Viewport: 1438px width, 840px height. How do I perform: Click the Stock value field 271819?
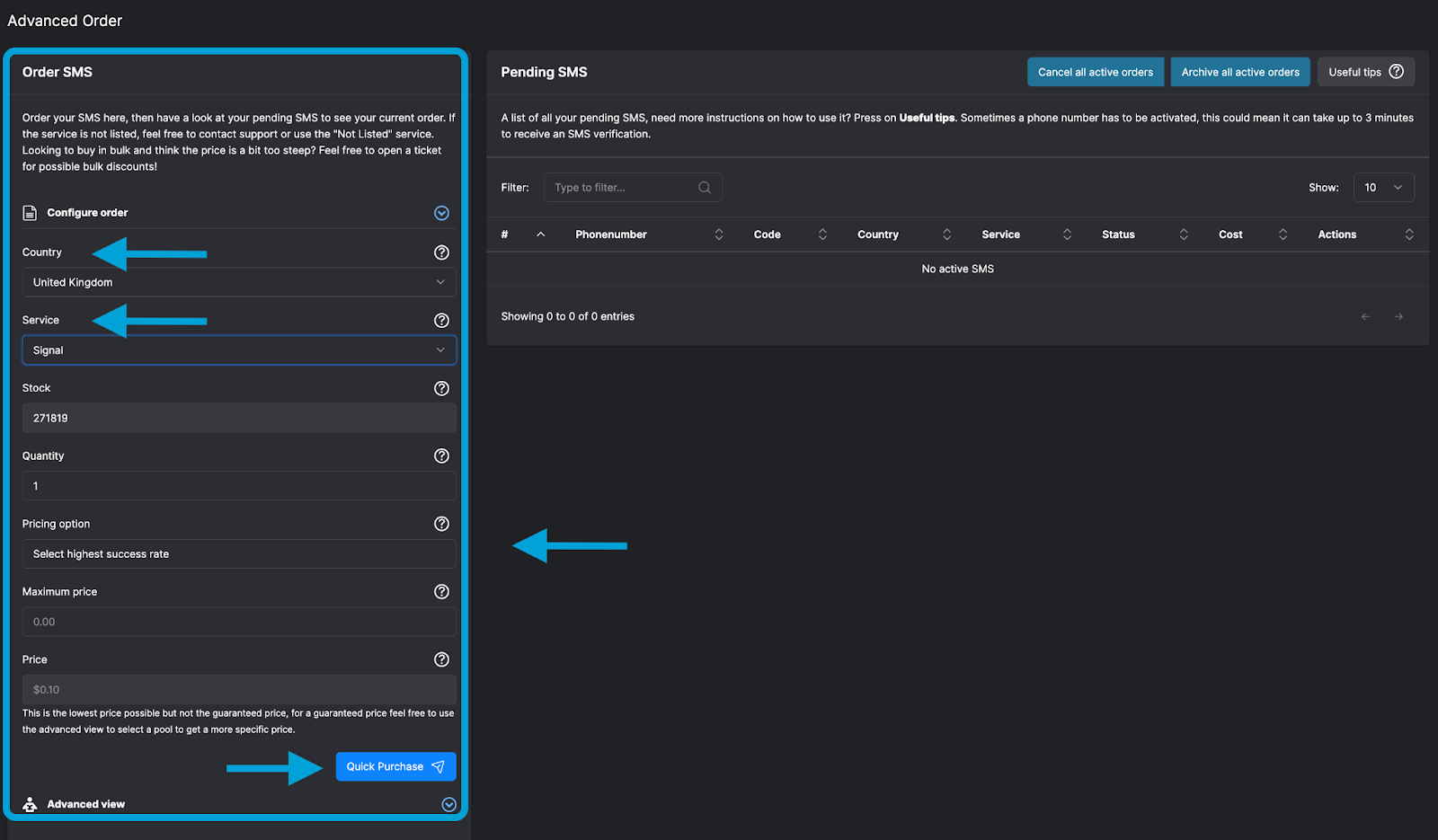point(239,418)
